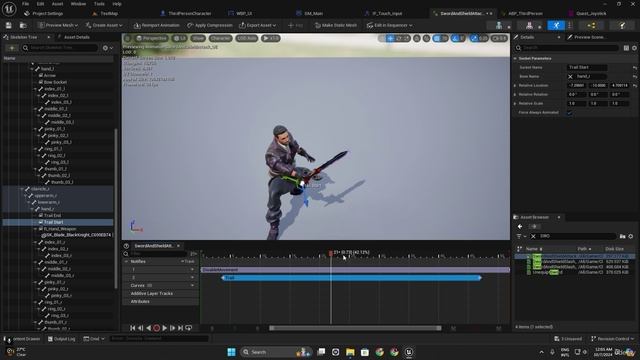The width and height of the screenshot is (640, 360).
Task: Open the viewport Character menu
Action: (x=220, y=38)
